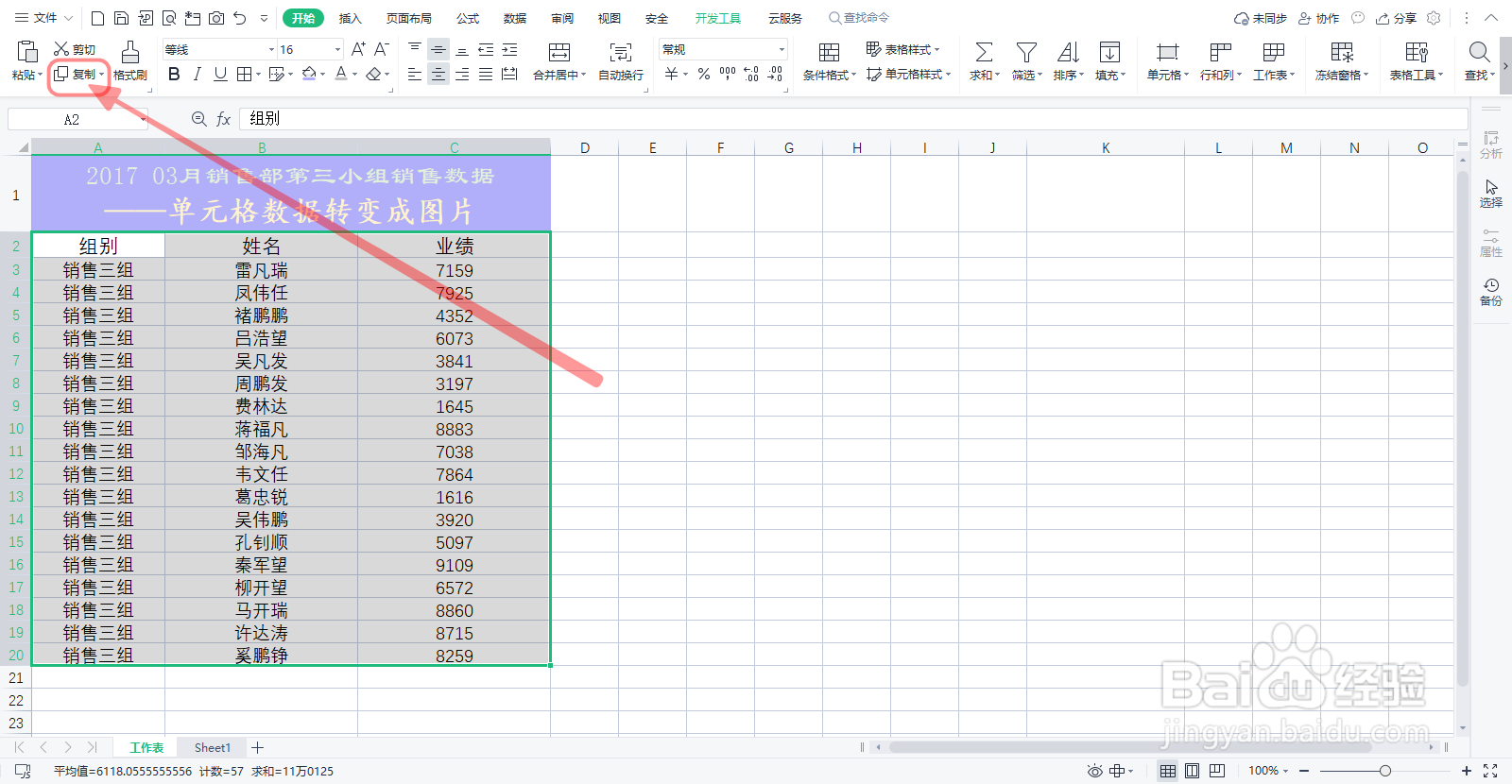
Task: Click the Name Box showing A2
Action: pos(77,119)
